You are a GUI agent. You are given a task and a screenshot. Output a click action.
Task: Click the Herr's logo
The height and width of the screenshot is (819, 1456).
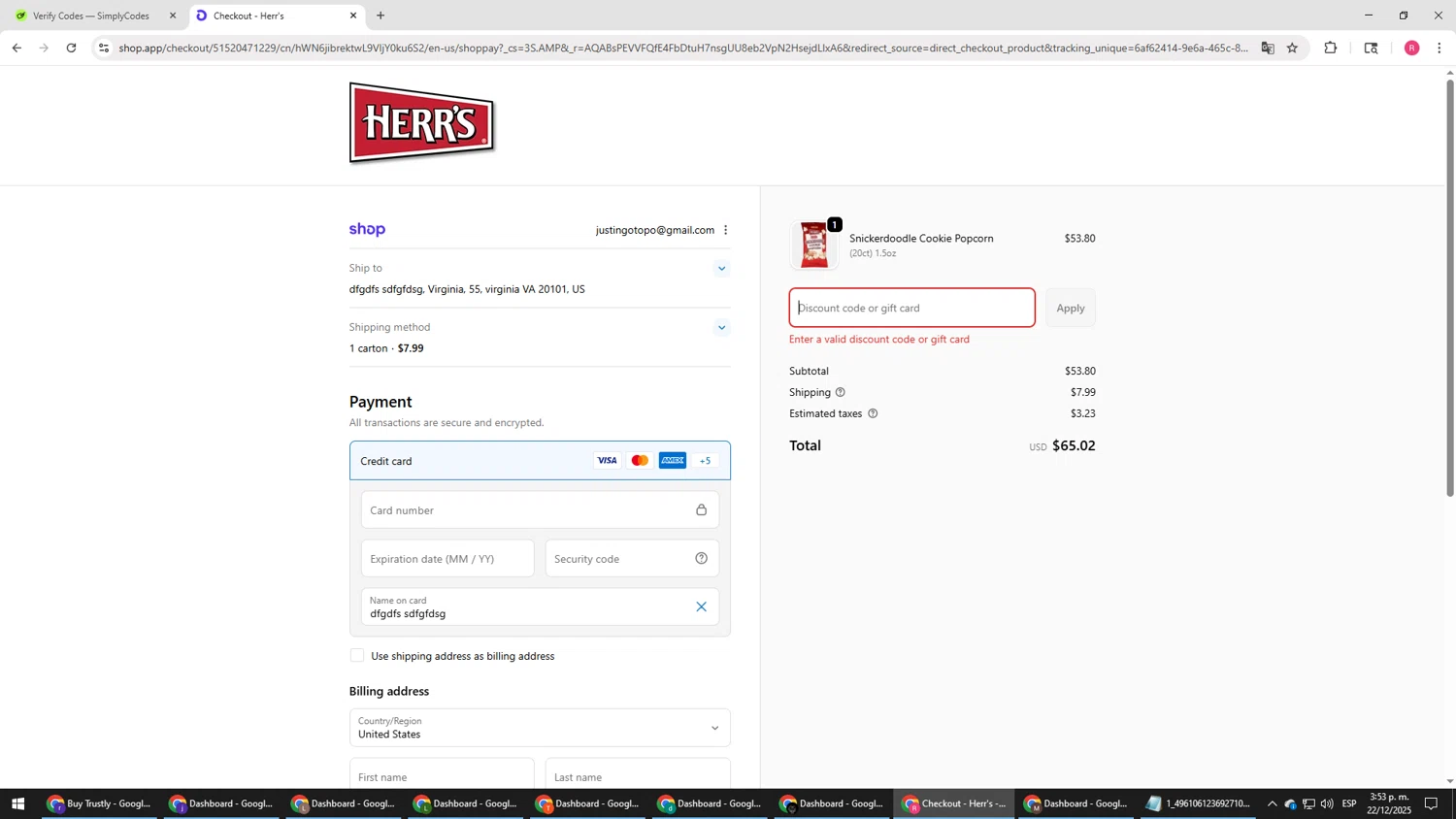[422, 122]
